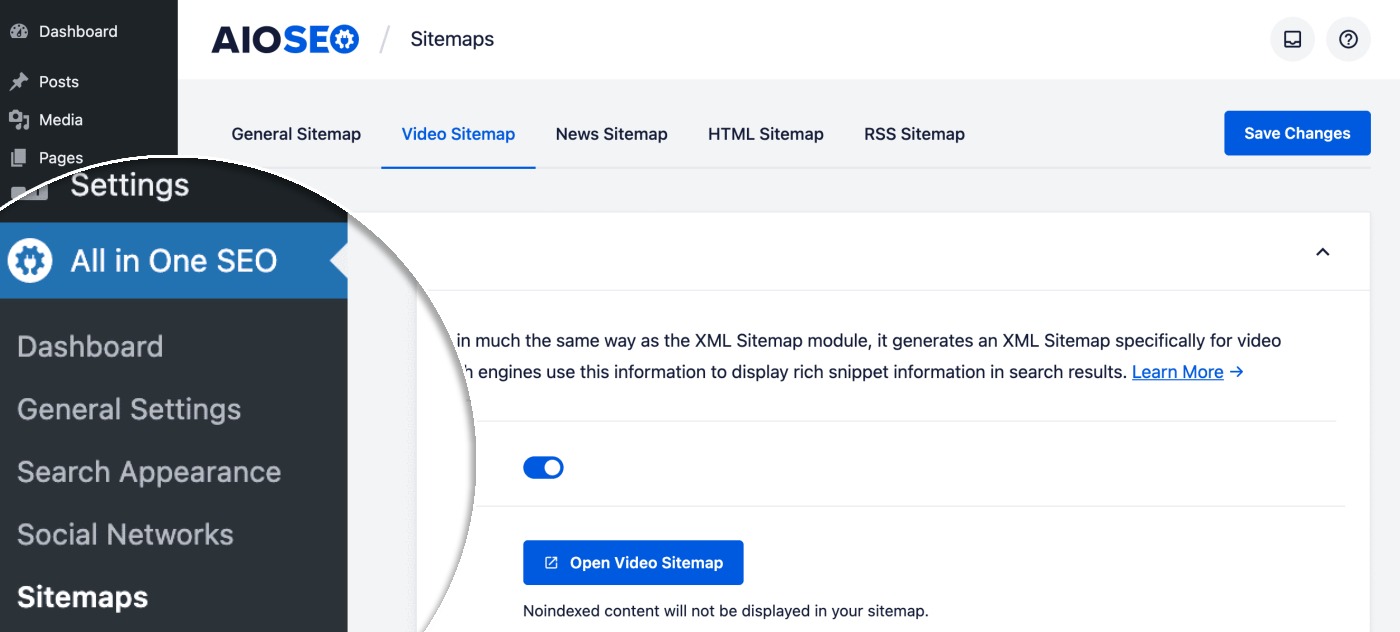The width and height of the screenshot is (1400, 632).
Task: Switch to the News Sitemap tab
Action: [x=611, y=134]
